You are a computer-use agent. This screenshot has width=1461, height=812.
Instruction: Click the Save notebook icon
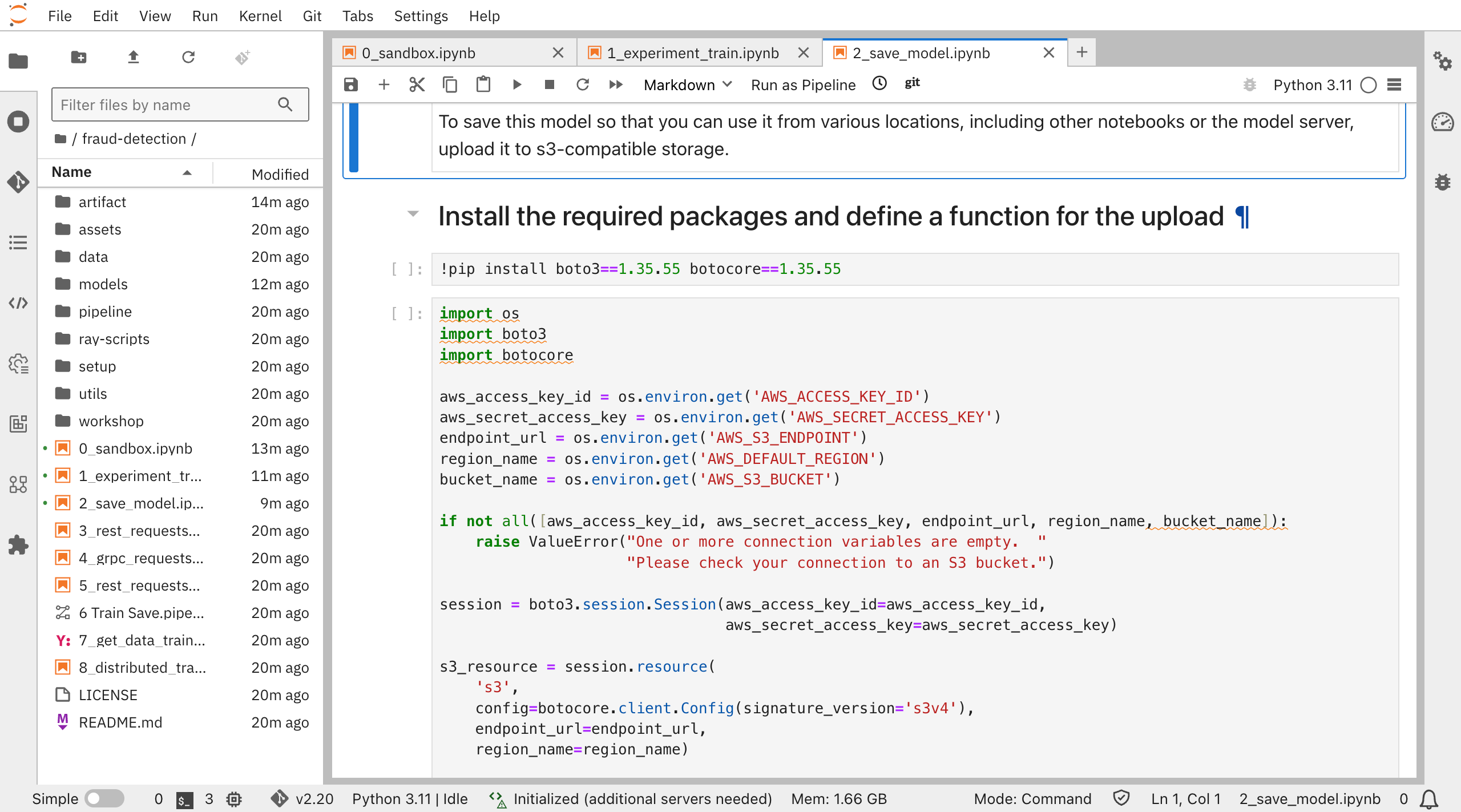click(350, 84)
